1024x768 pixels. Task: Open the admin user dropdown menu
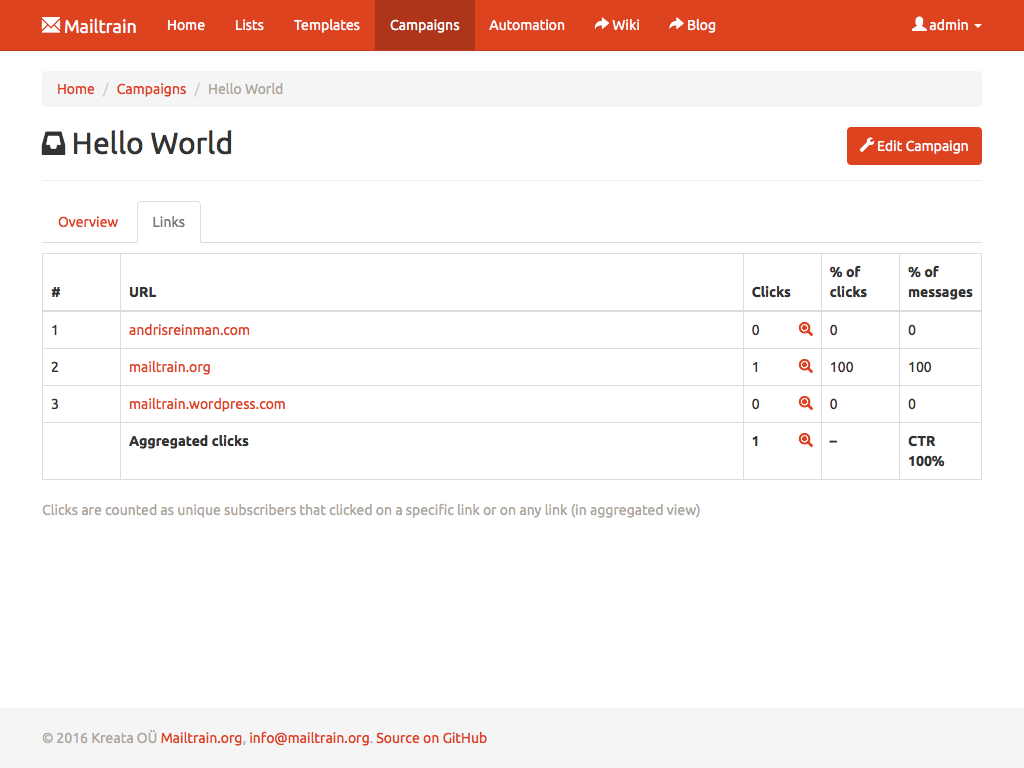(x=946, y=25)
